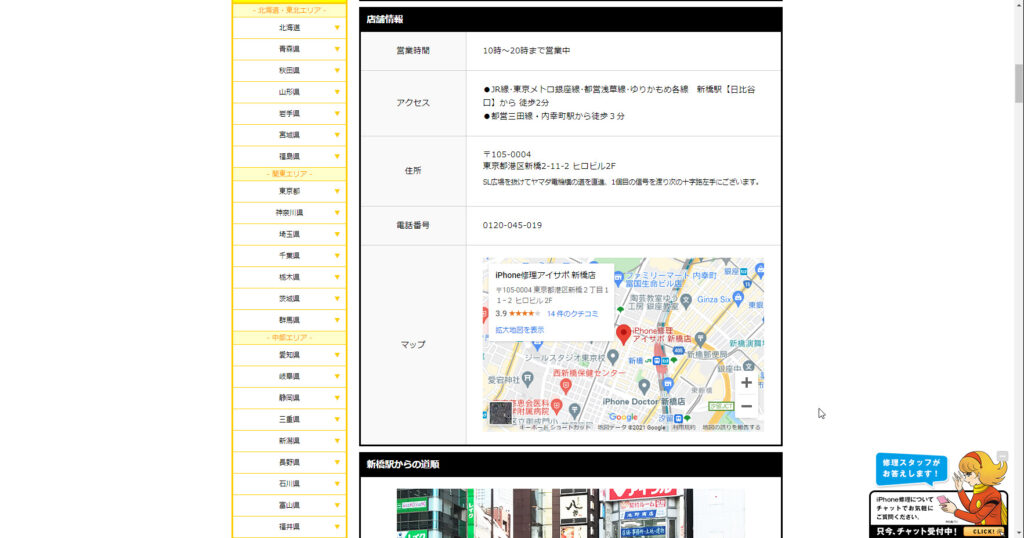Click the phone number 0120-045-019
Image resolution: width=1024 pixels, height=538 pixels.
(512, 225)
